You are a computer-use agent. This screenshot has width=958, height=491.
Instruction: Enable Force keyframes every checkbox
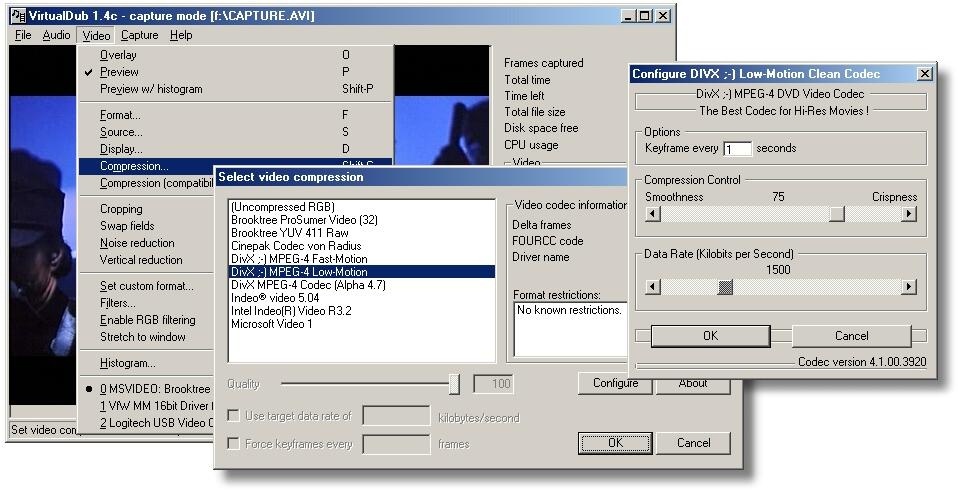233,444
